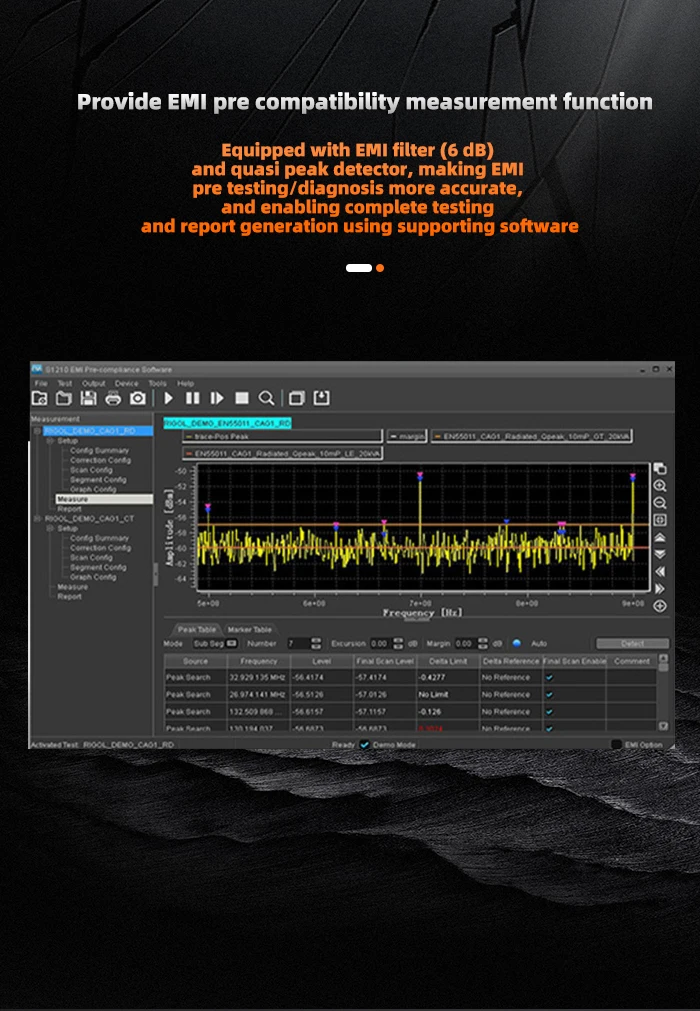The width and height of the screenshot is (700, 1011).
Task: Take a screenshot with the camera icon
Action: click(138, 398)
